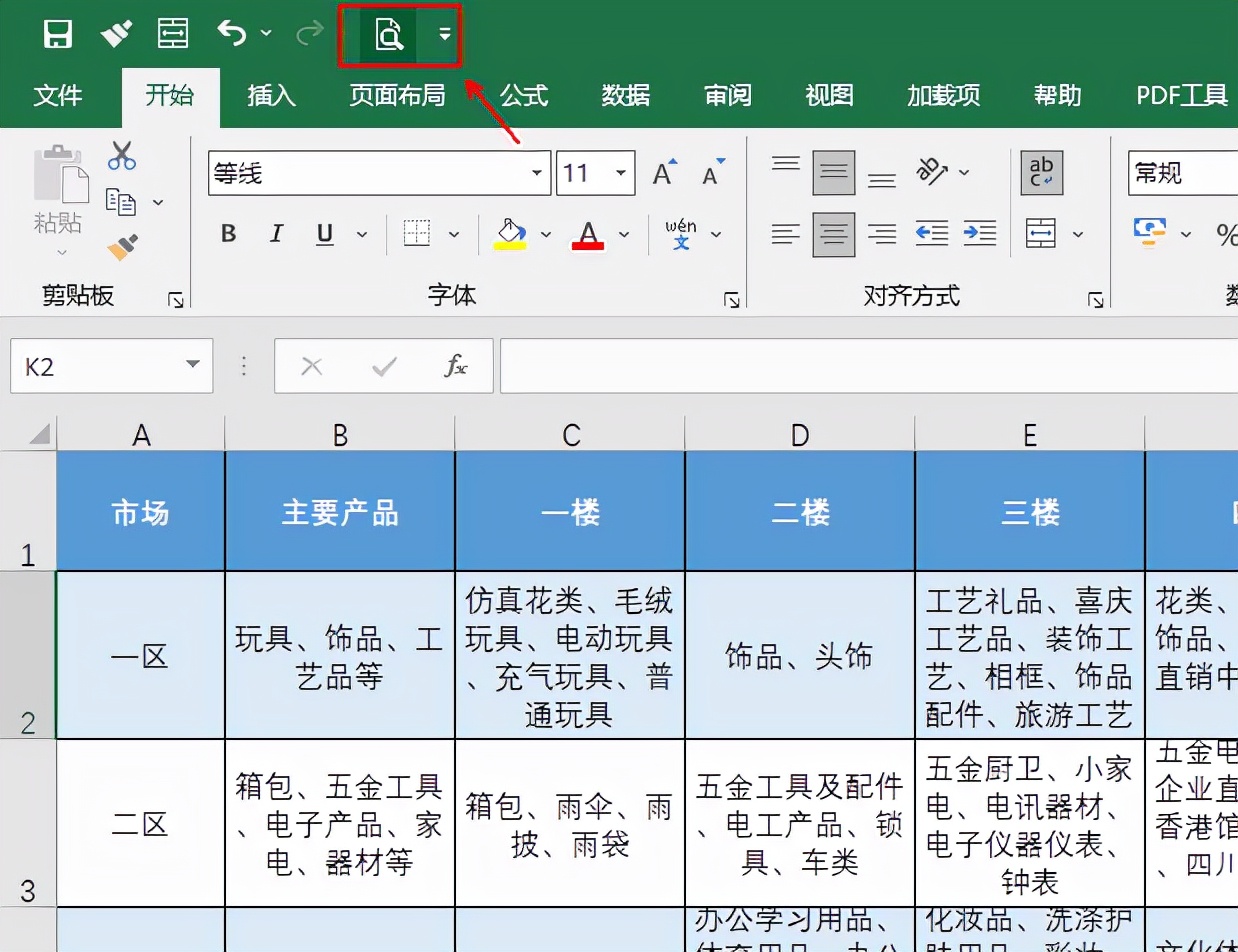Switch to the 数据 tab
1238x952 pixels.
click(x=626, y=96)
